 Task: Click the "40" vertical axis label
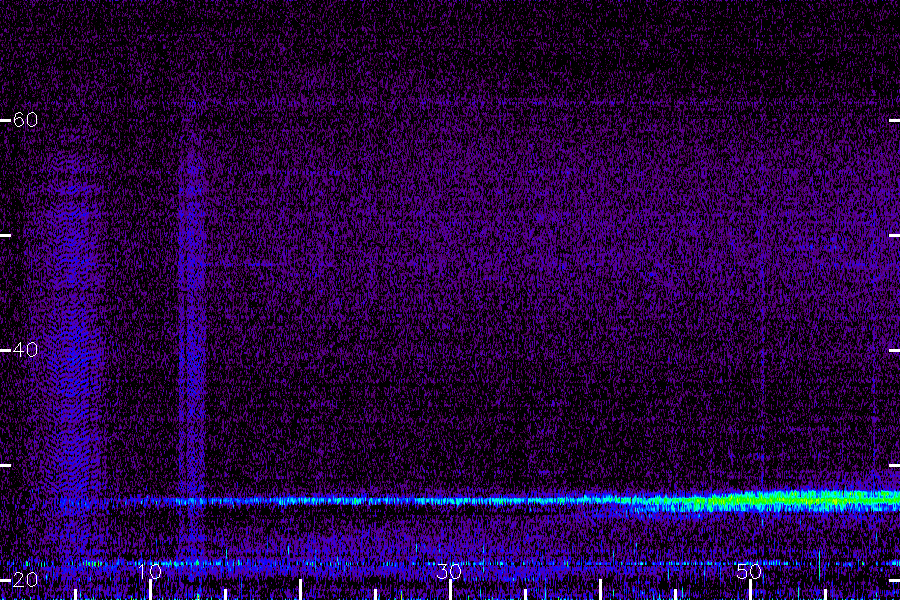click(25, 350)
